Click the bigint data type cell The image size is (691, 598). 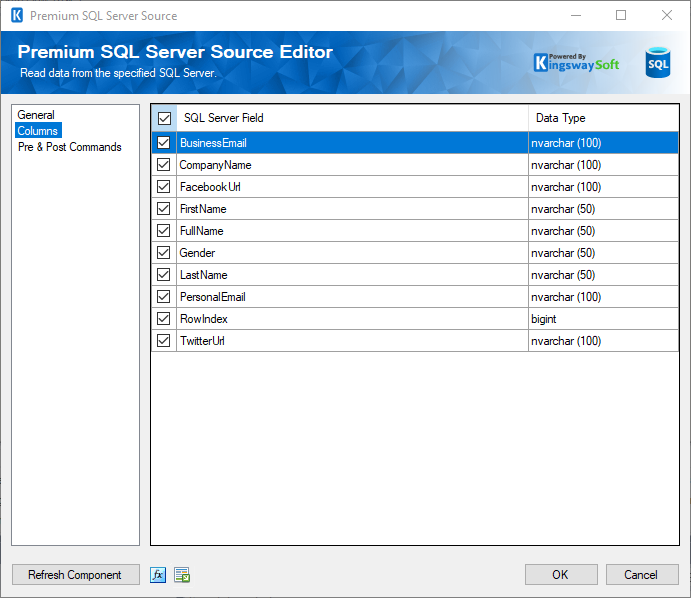click(x=603, y=319)
